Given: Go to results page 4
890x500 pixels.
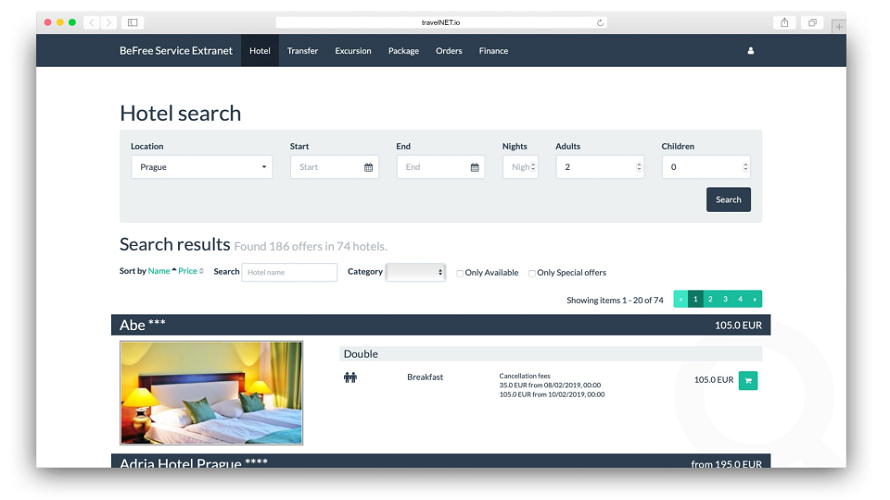Looking at the screenshot, I should pyautogui.click(x=740, y=299).
